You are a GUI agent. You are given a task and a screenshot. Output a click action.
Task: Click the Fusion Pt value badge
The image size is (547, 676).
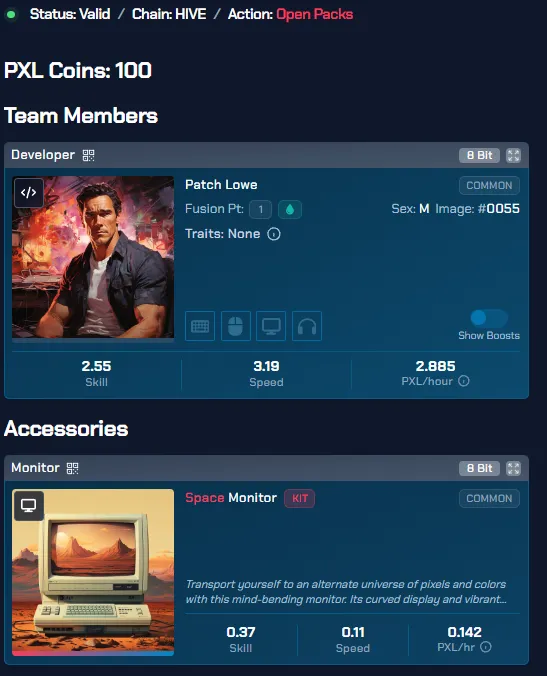click(x=260, y=210)
